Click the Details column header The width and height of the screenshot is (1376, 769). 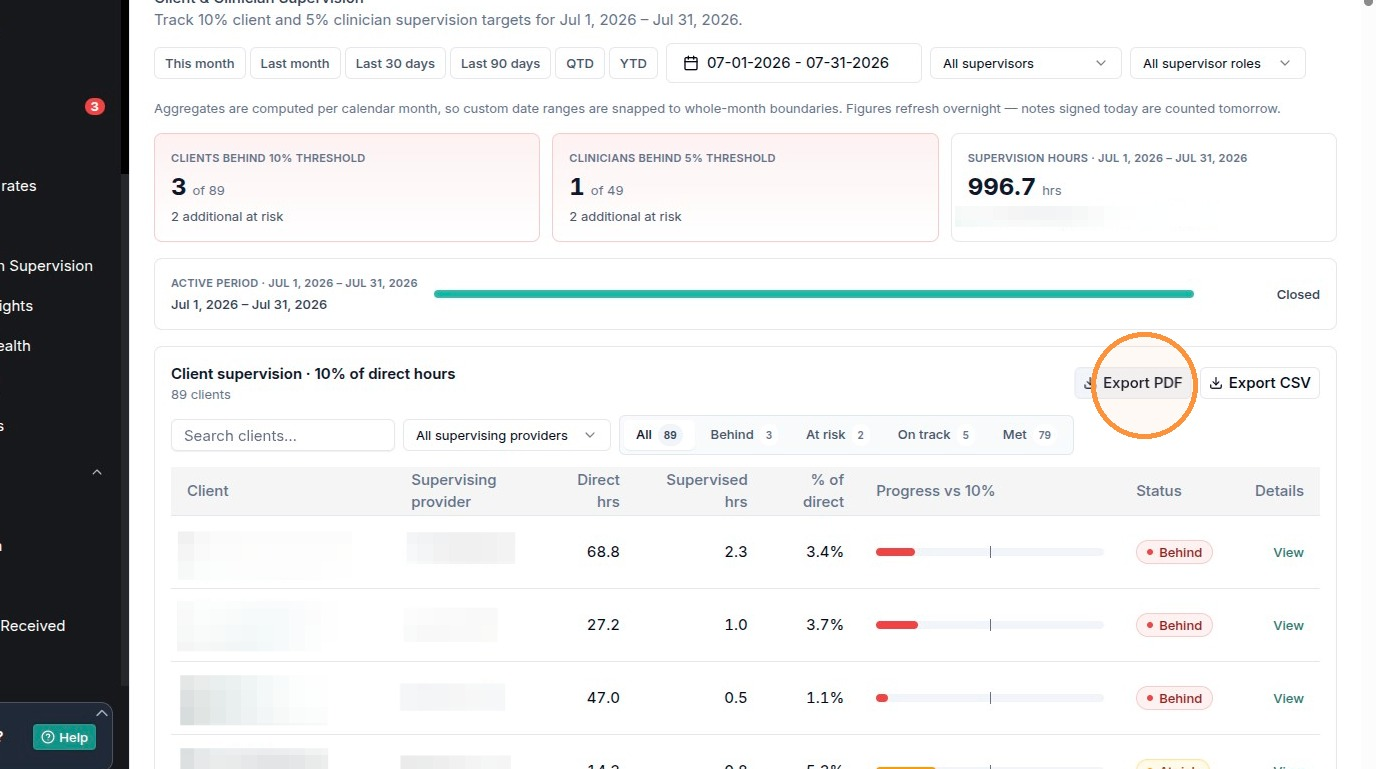1279,491
